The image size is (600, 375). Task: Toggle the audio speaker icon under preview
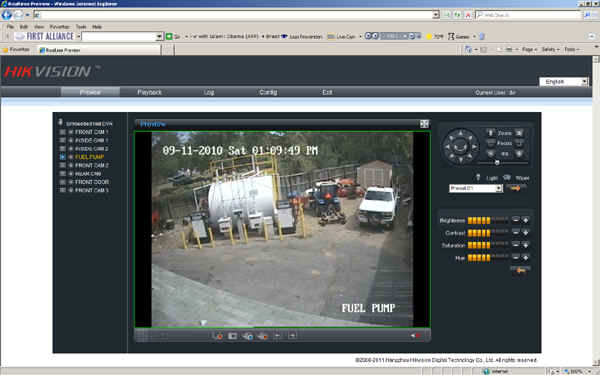[x=415, y=336]
